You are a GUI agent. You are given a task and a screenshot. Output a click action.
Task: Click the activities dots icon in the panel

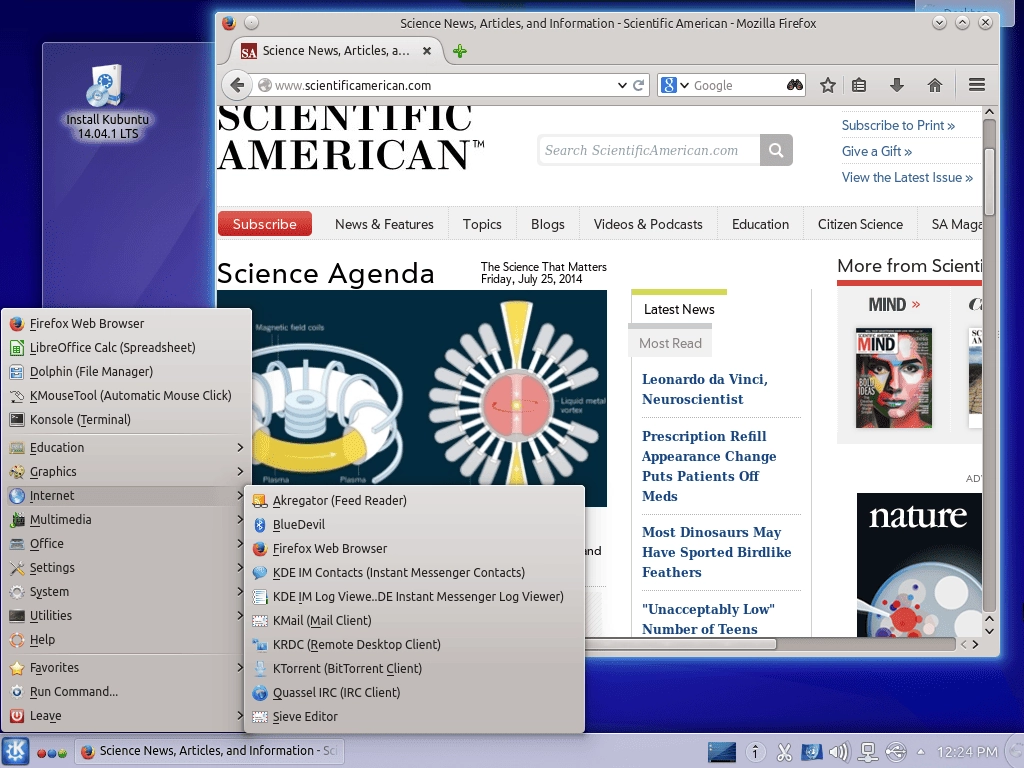[x=52, y=752]
